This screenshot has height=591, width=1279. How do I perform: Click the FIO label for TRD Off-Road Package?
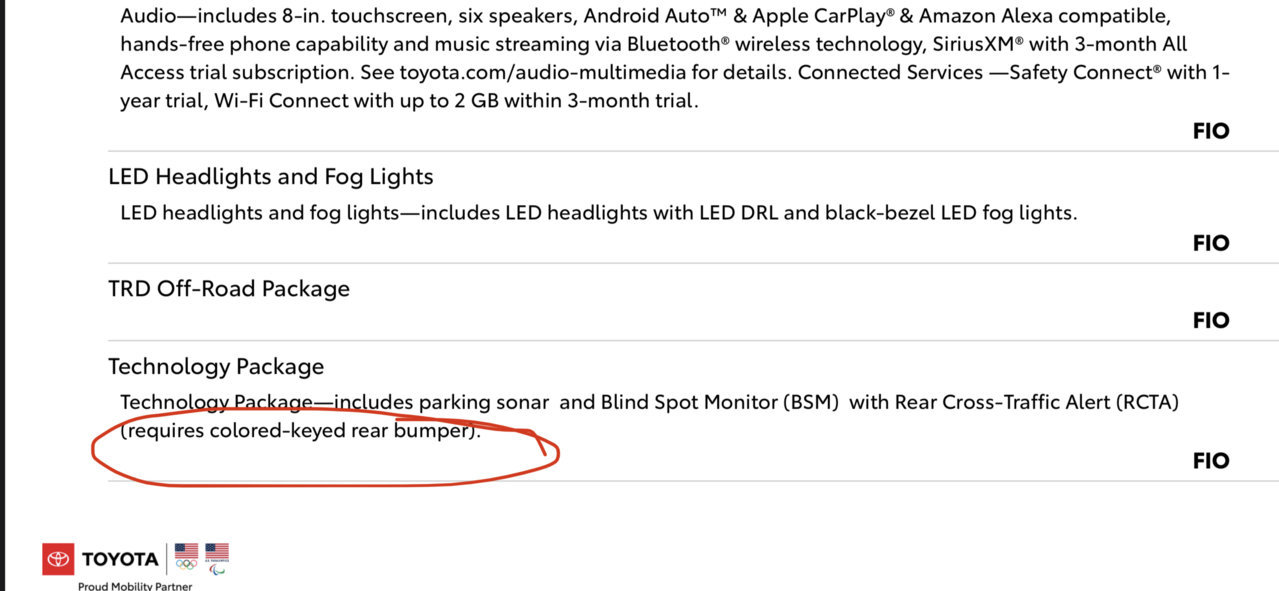[x=1210, y=320]
